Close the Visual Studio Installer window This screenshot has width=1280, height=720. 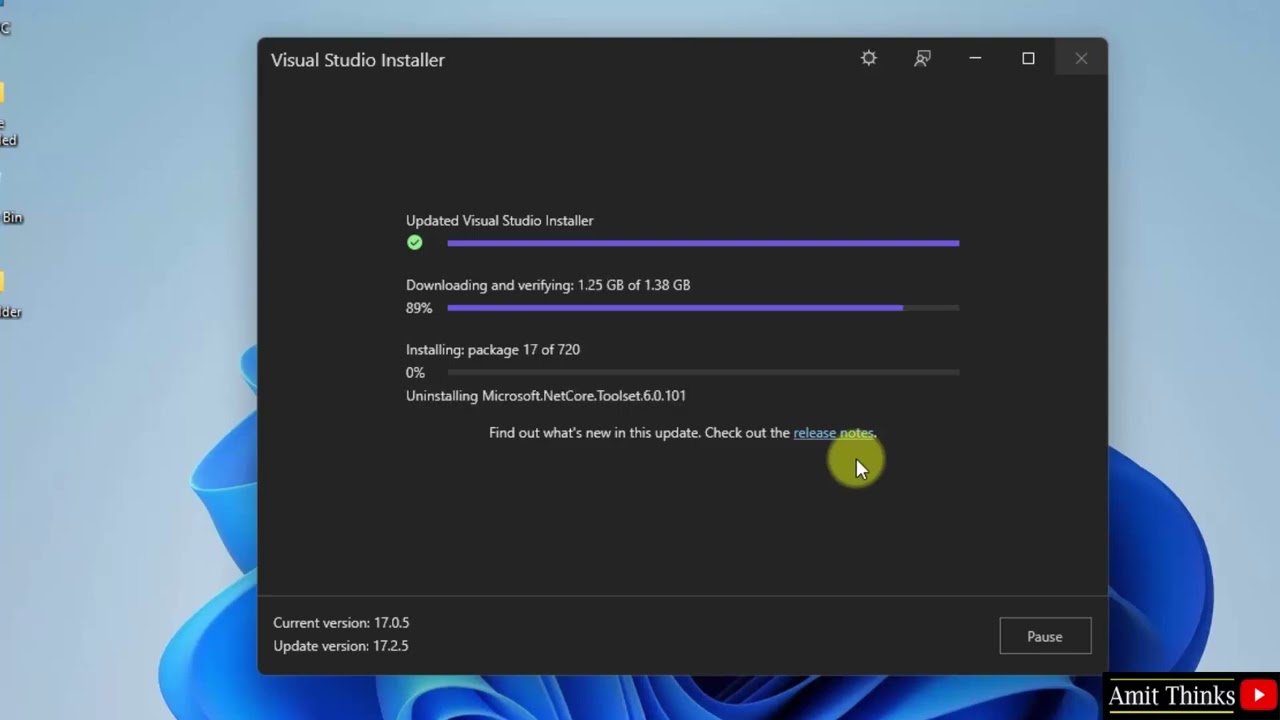click(x=1081, y=58)
